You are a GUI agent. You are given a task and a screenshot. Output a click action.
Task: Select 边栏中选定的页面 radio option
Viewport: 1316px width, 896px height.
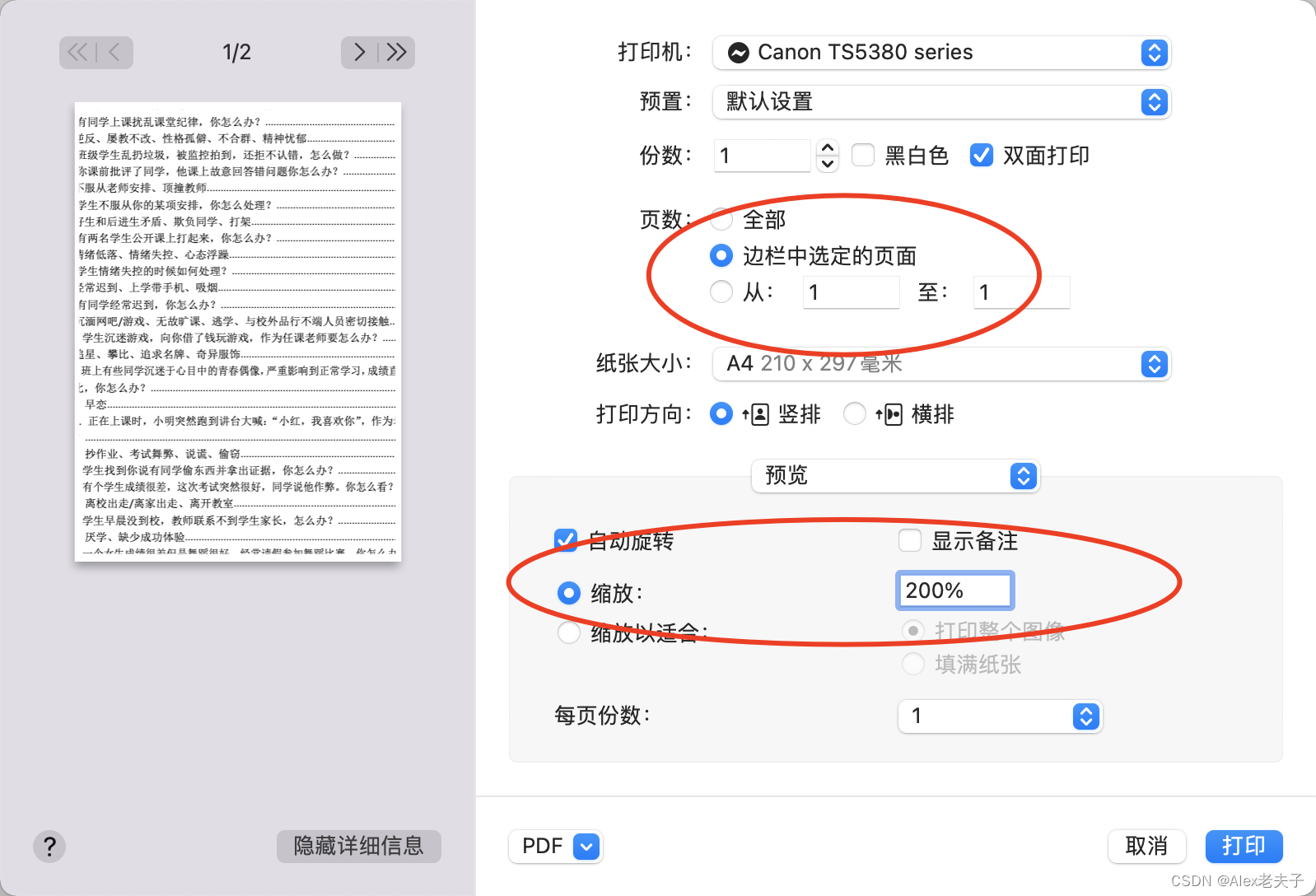721,256
